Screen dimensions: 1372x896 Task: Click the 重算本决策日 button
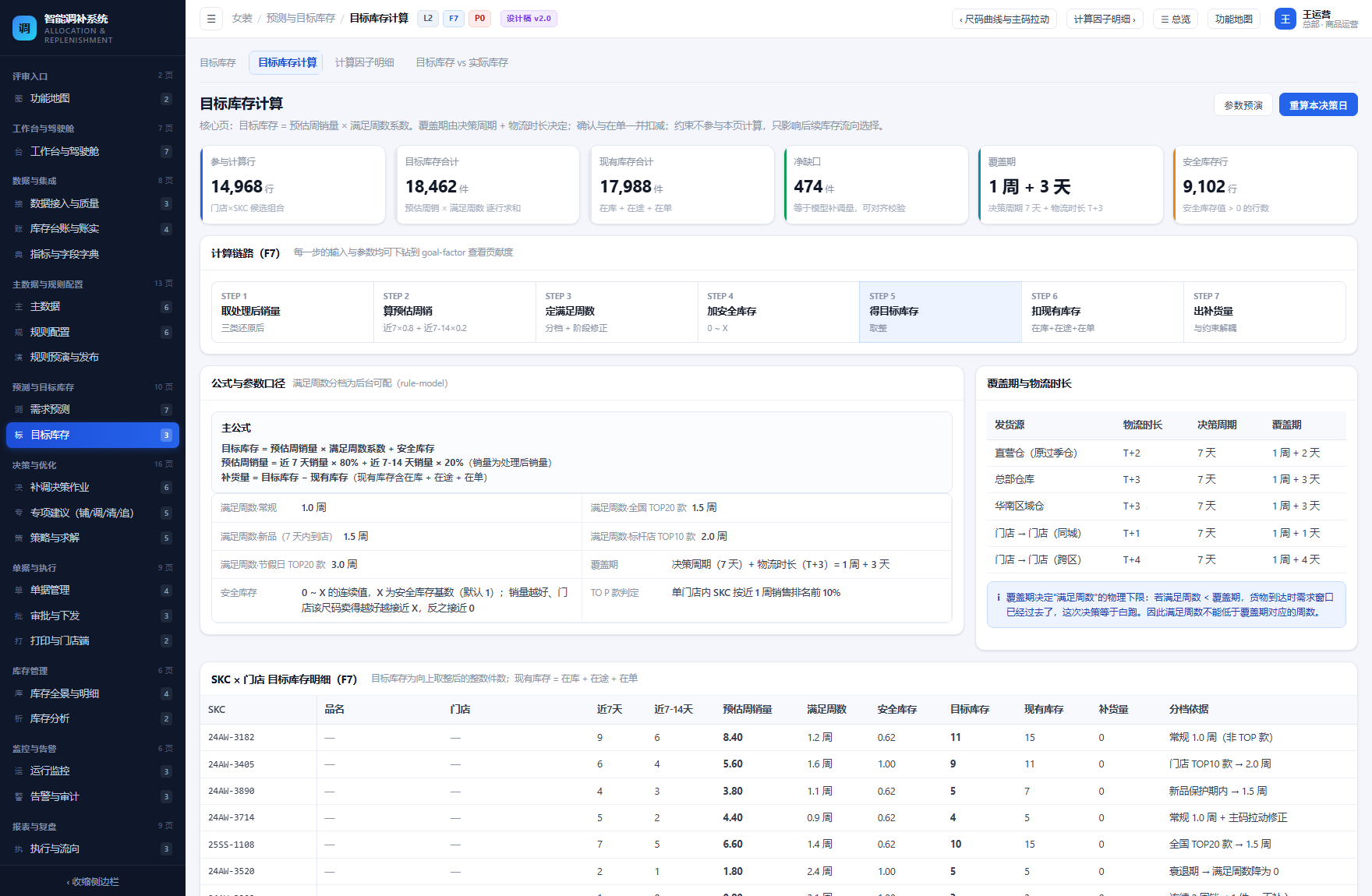pyautogui.click(x=1318, y=105)
